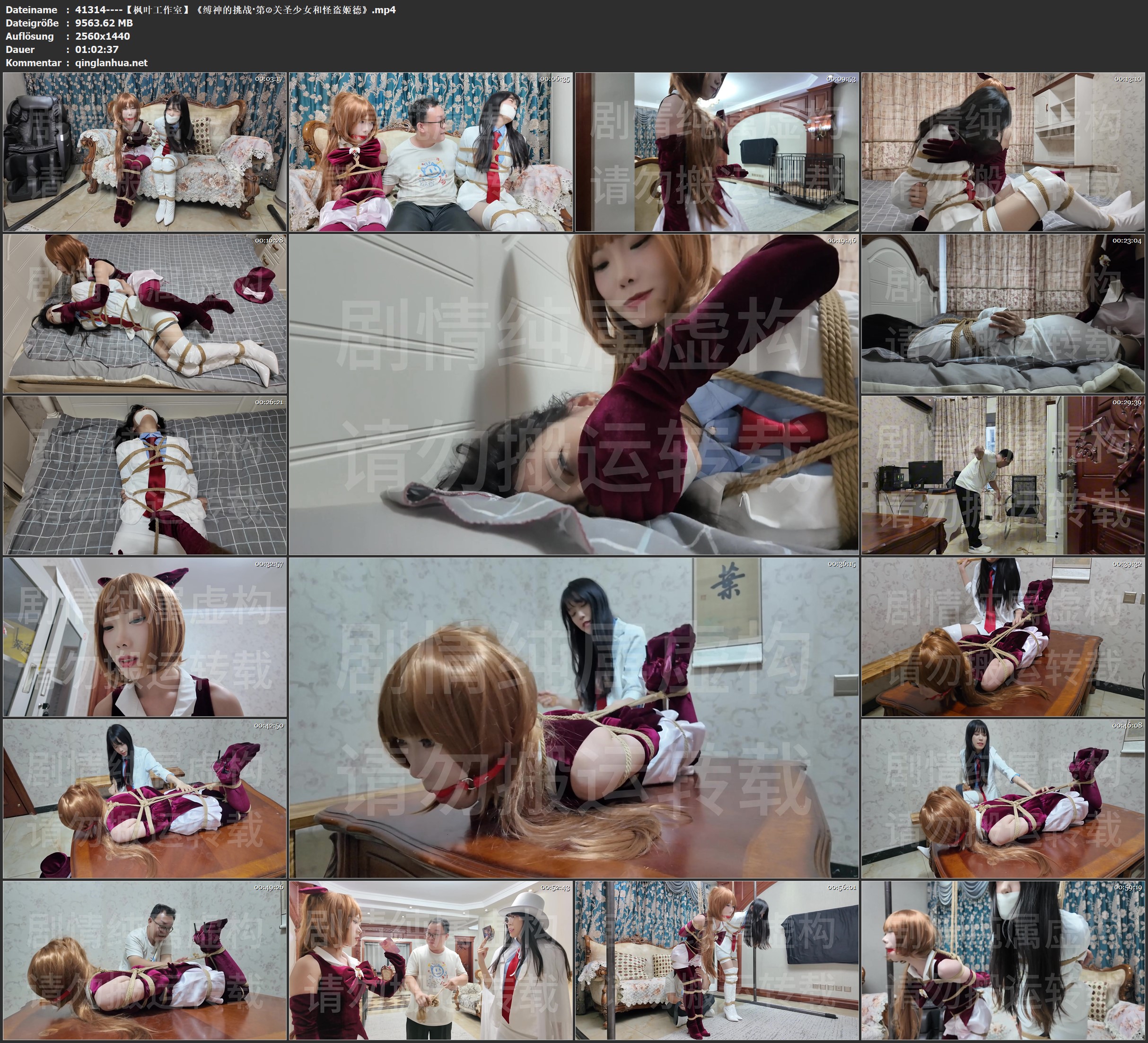Open the thumbnail stamped 00:46:08
Viewport: 1148px width, 1043px height.
[x=1003, y=799]
